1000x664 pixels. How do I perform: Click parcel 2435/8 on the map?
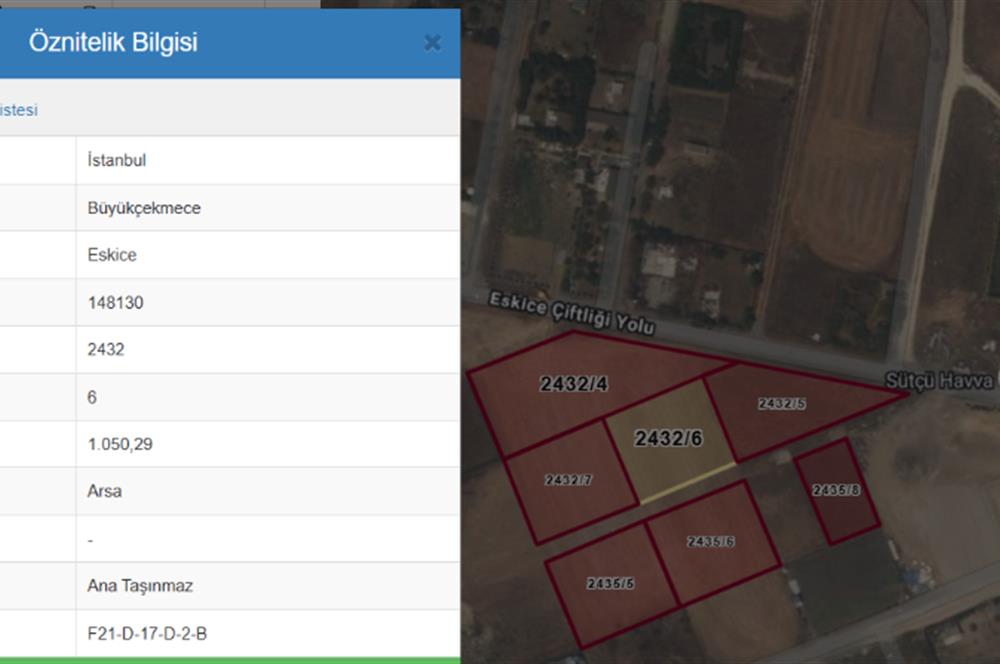836,490
